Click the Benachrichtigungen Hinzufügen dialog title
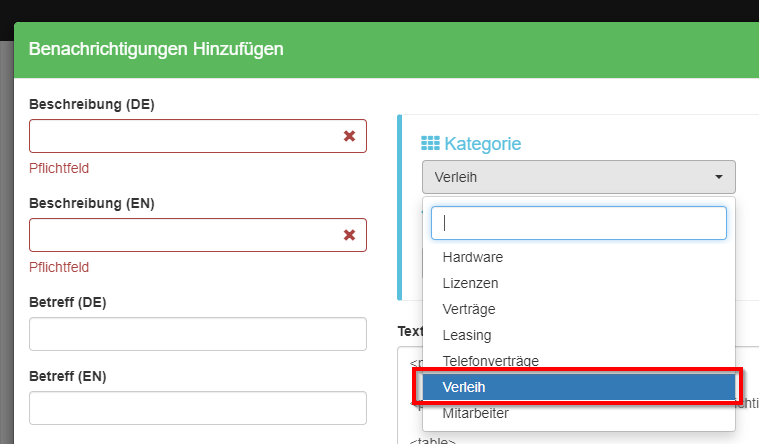 click(x=156, y=49)
